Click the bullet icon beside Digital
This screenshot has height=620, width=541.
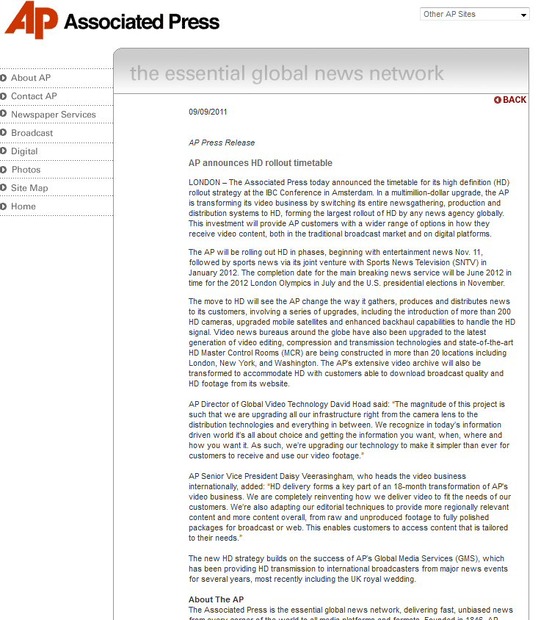[3, 150]
